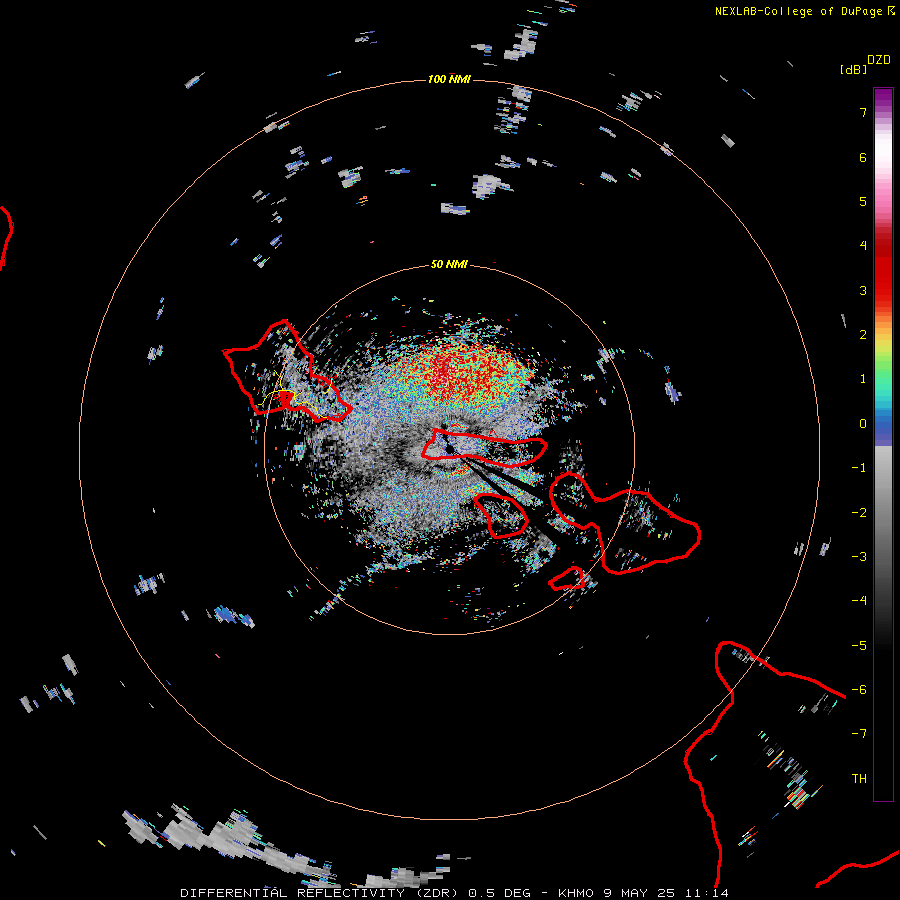The image size is (900, 900).
Task: Click the DIFFERENTIAL REFLECTIVITY (ZDR) caption text
Action: coord(320,893)
